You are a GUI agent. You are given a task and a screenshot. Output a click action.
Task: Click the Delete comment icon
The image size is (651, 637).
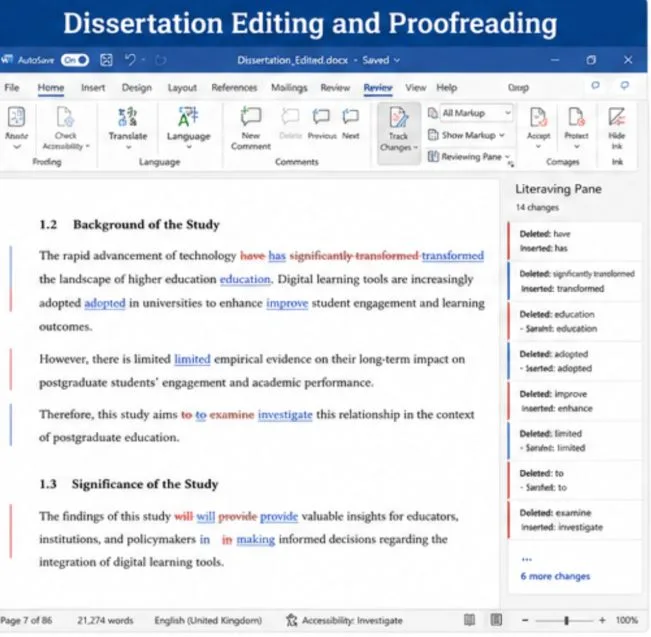click(x=290, y=116)
